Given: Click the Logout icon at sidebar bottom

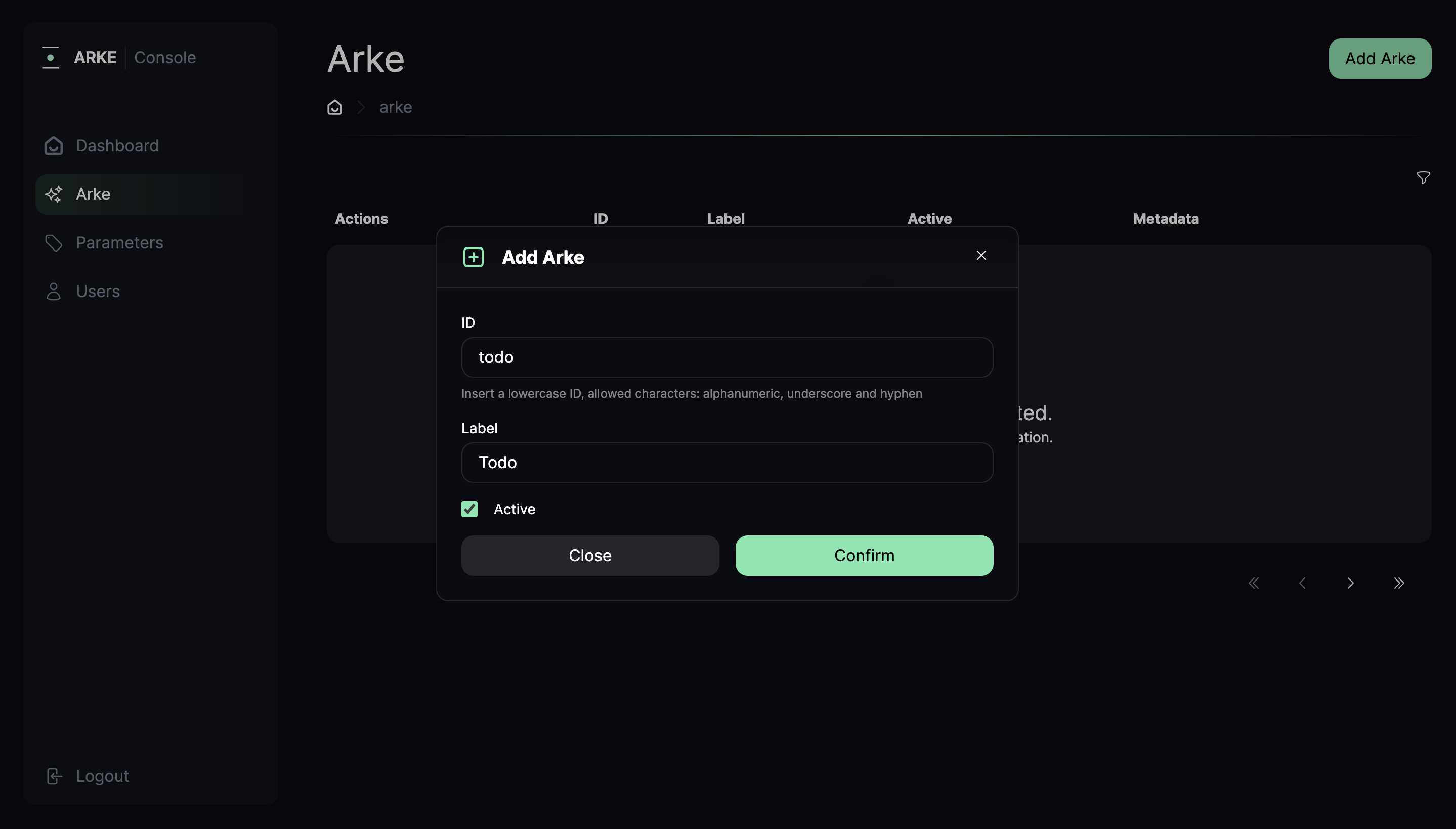Looking at the screenshot, I should [54, 775].
